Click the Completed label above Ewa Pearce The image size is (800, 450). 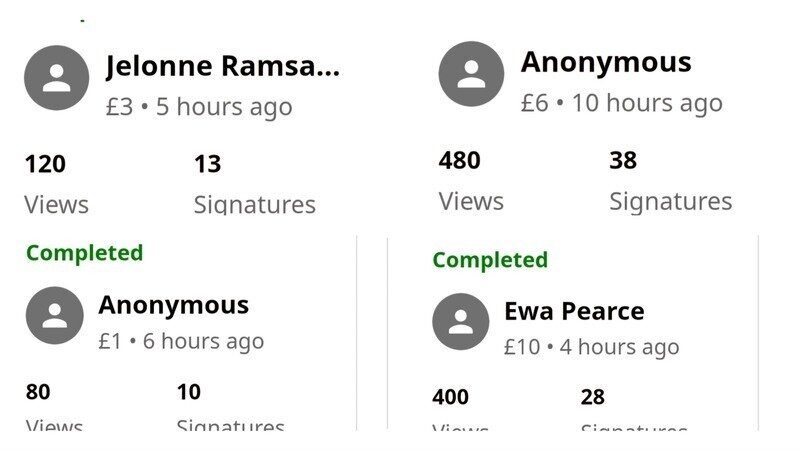(x=490, y=260)
